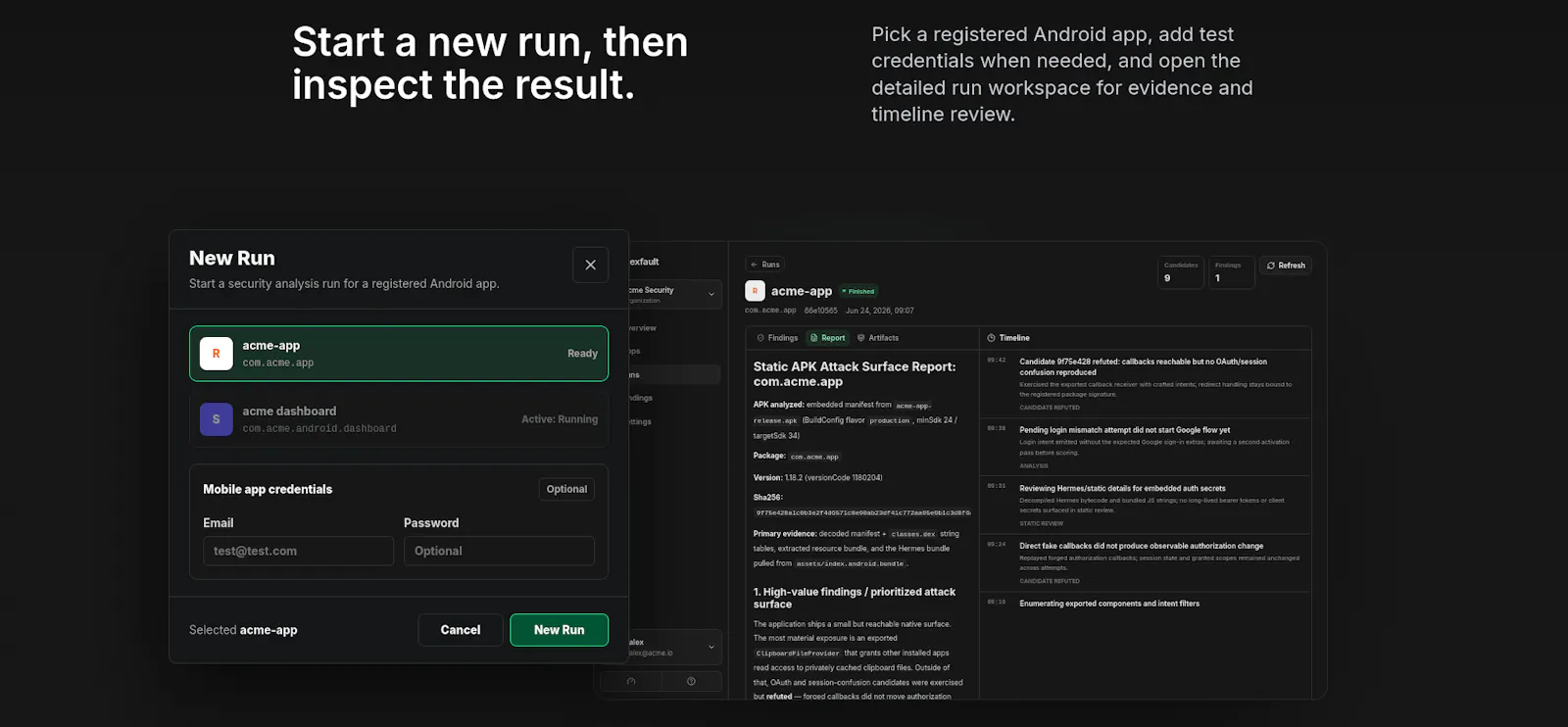
Task: Click the refresh circular-arrows icon
Action: click(1271, 266)
